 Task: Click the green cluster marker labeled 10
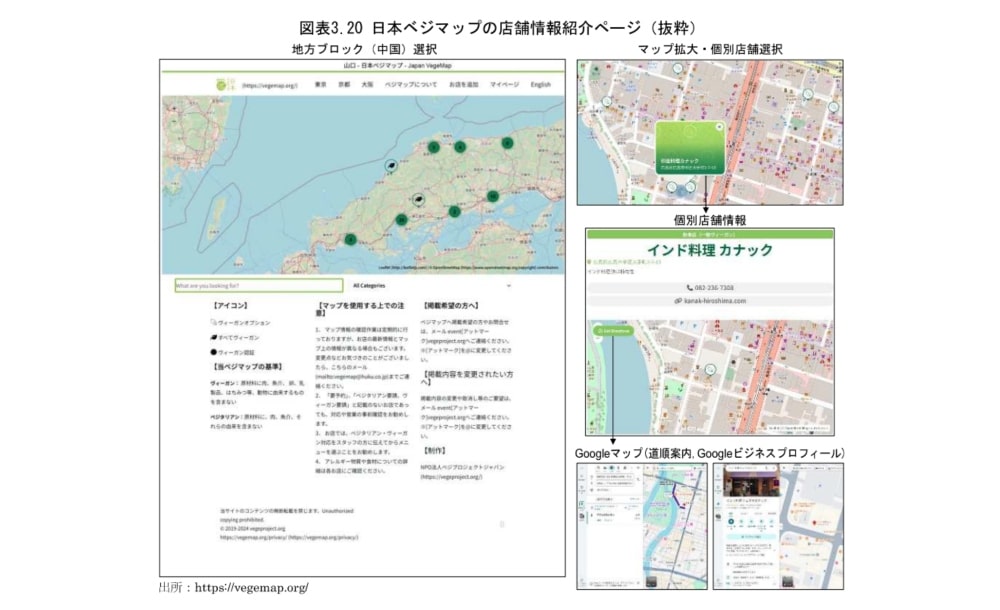[x=492, y=196]
